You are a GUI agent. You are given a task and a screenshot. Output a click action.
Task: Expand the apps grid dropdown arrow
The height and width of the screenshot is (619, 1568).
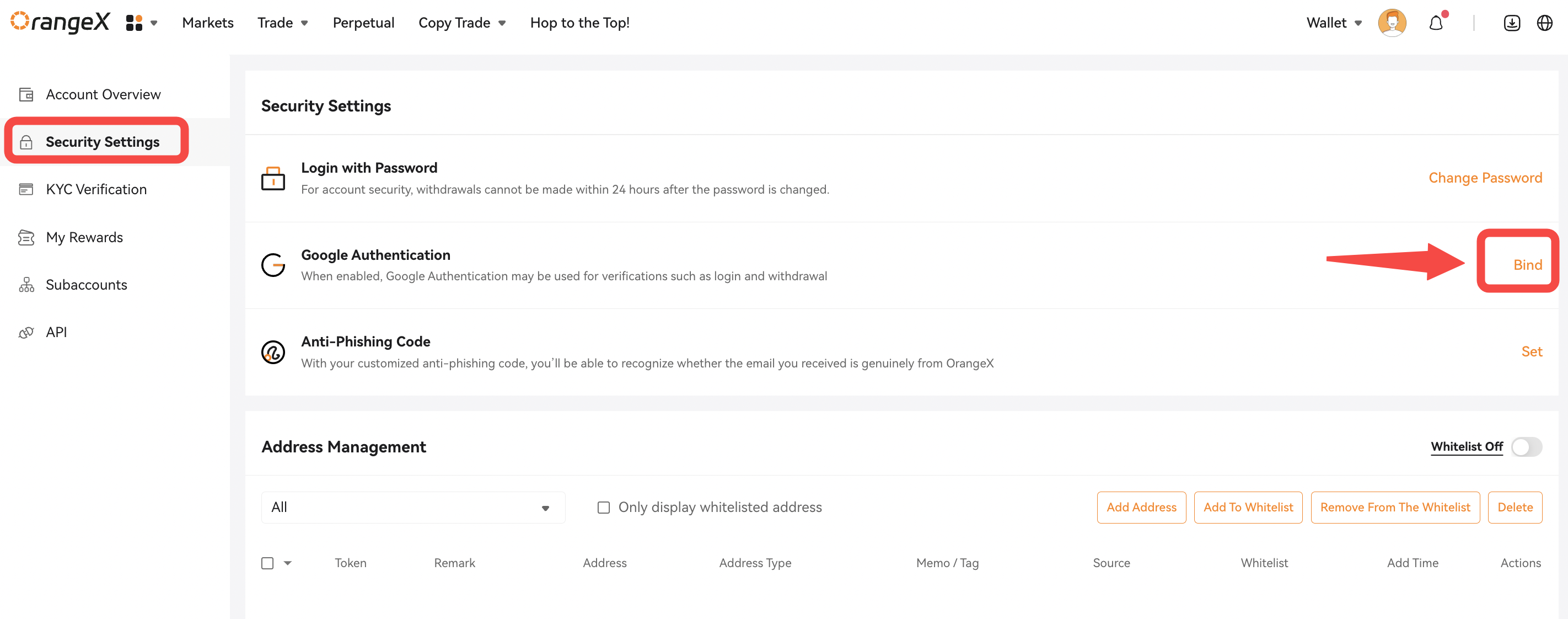[154, 23]
